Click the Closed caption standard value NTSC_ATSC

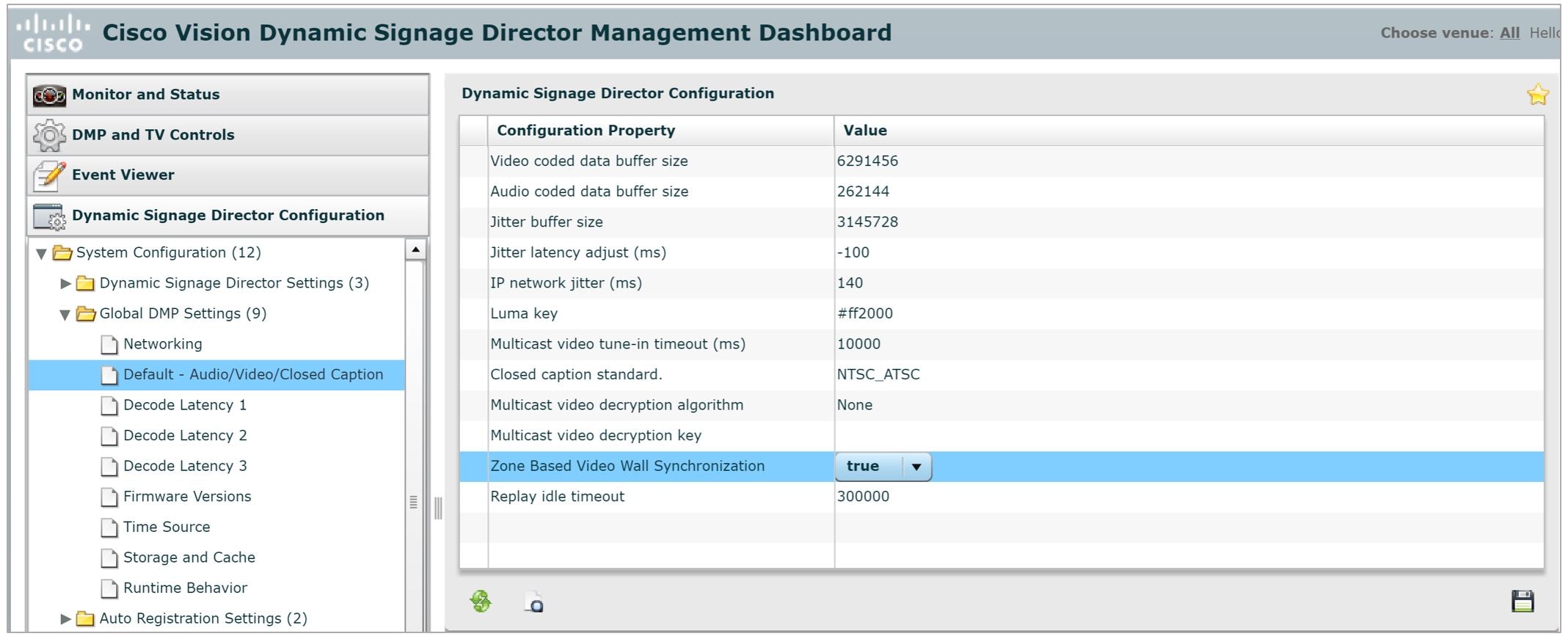coord(878,375)
